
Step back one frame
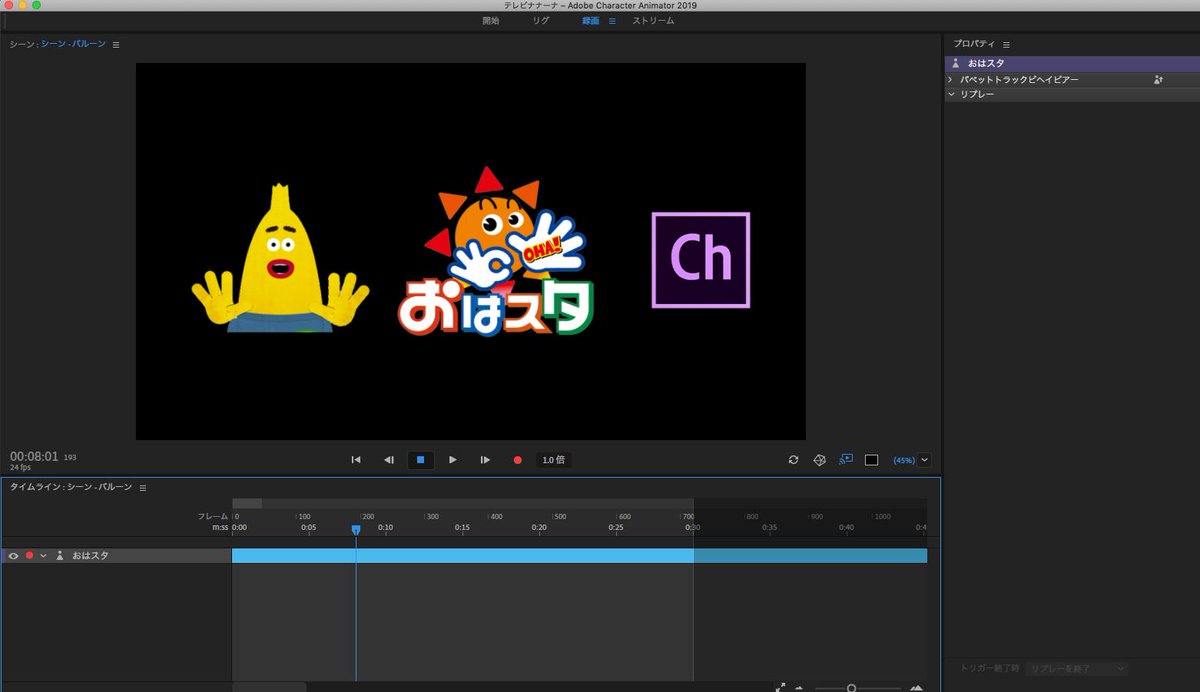[388, 460]
